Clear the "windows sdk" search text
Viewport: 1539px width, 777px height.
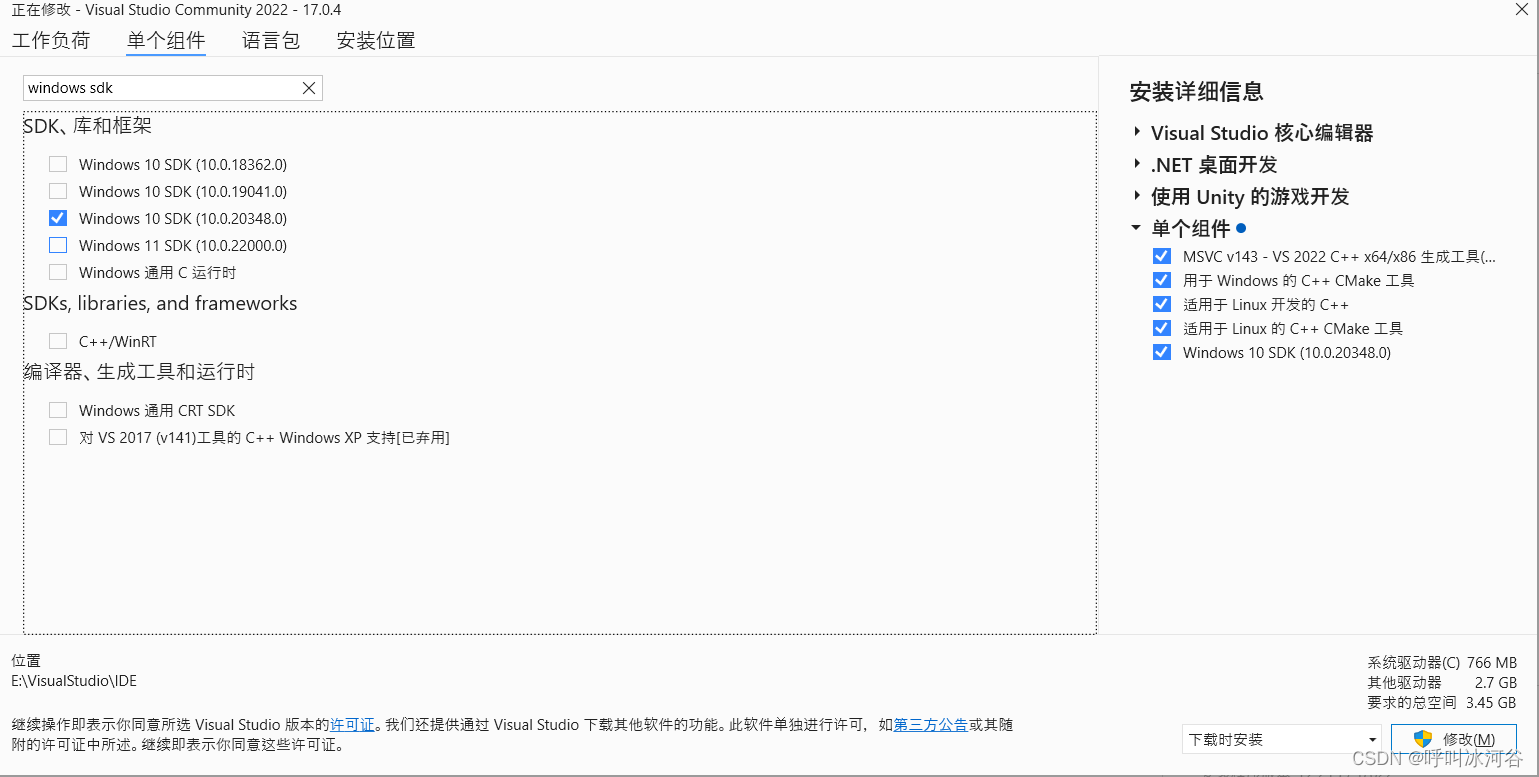(309, 88)
